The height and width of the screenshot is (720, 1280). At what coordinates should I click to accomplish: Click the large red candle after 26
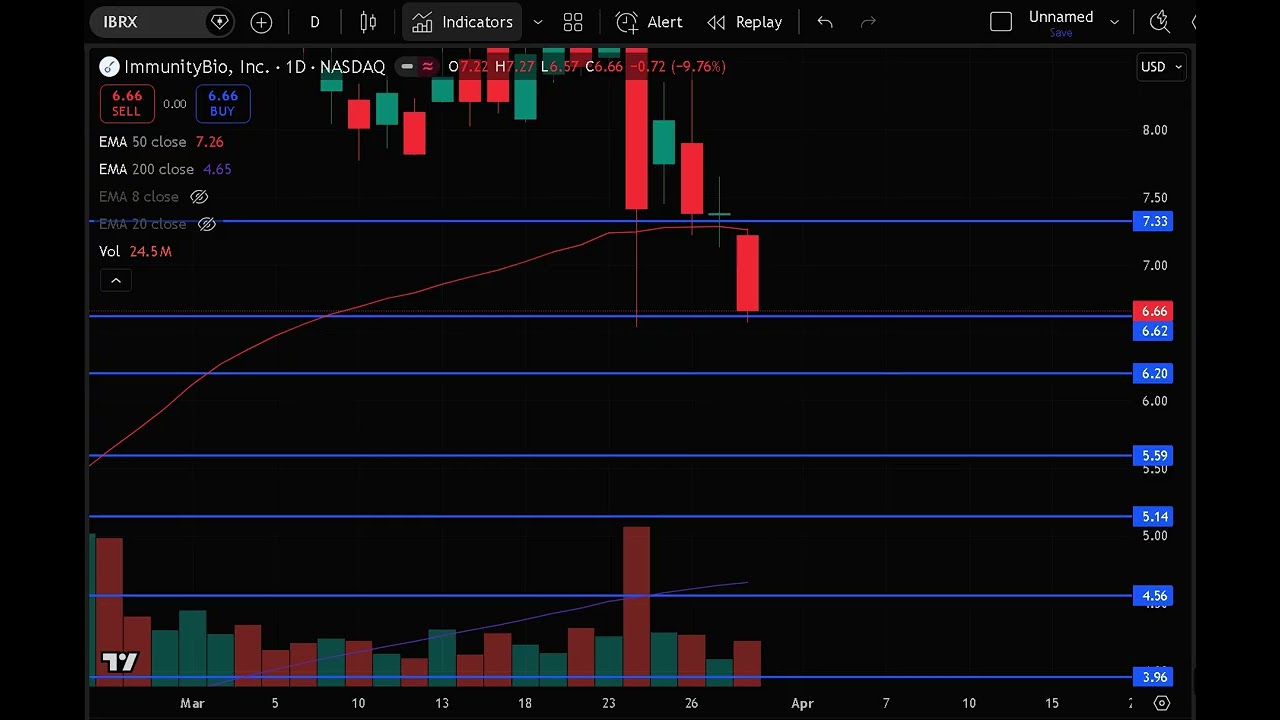pyautogui.click(x=747, y=273)
